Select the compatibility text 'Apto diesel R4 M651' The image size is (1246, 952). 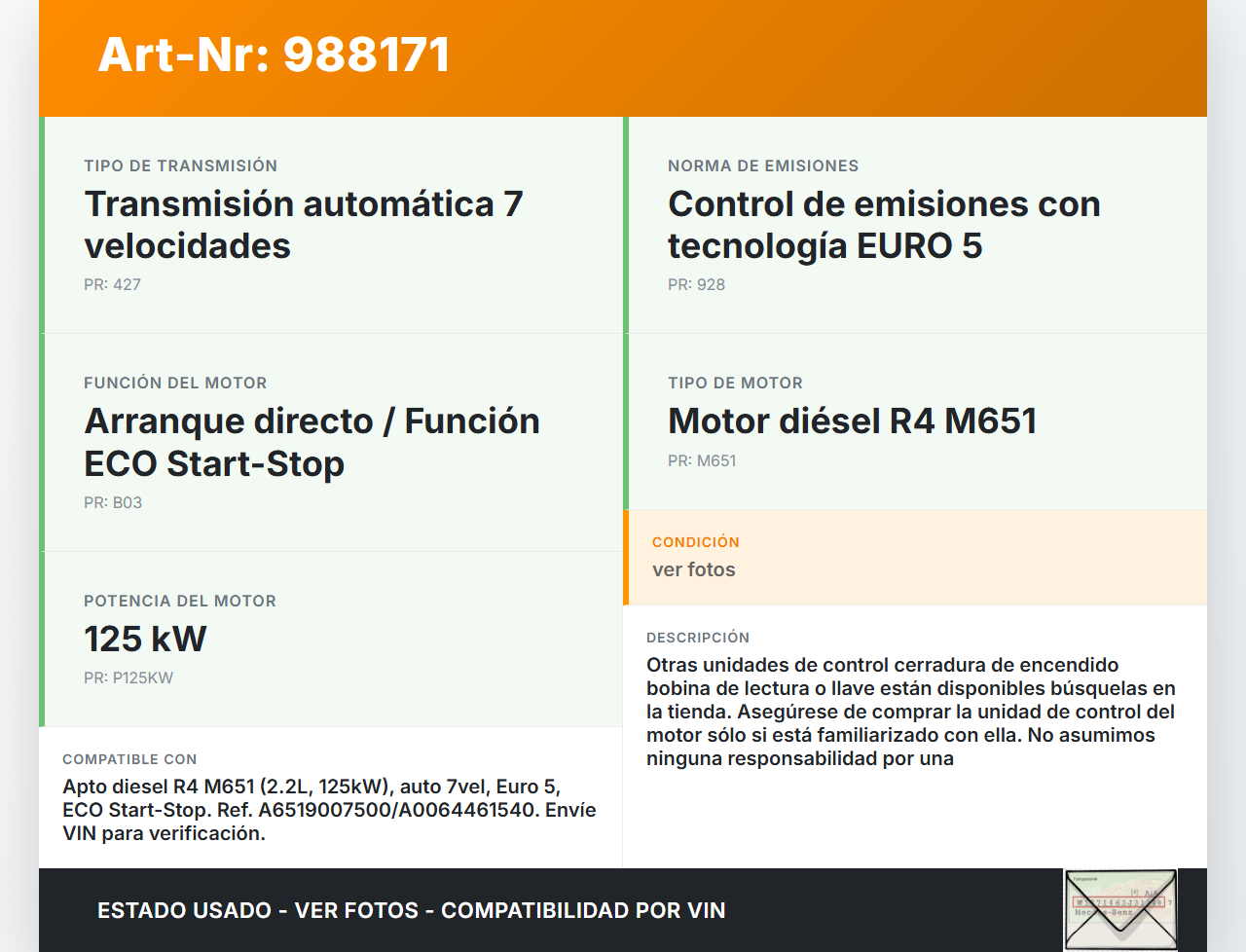coord(329,810)
